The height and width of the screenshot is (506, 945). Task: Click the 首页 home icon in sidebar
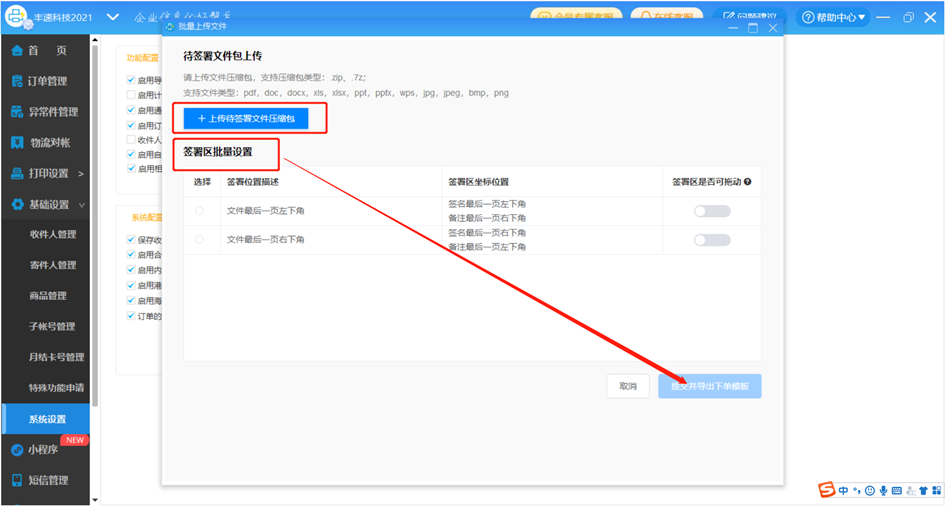coord(17,51)
